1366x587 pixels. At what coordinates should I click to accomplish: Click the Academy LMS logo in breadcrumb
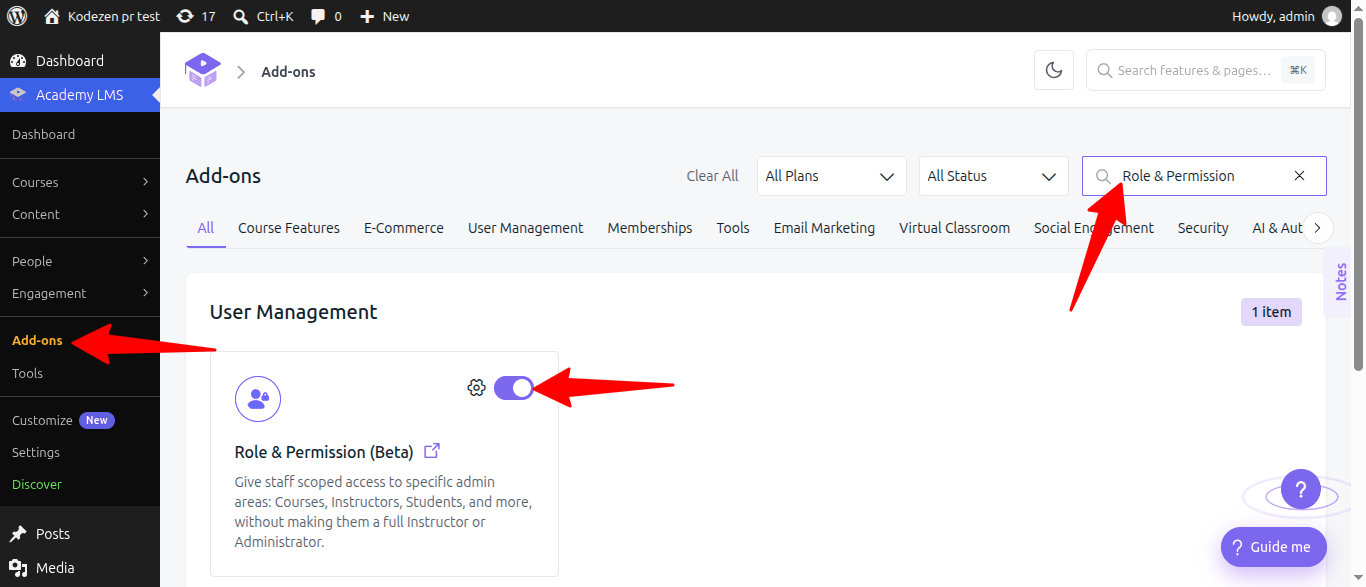tap(203, 71)
